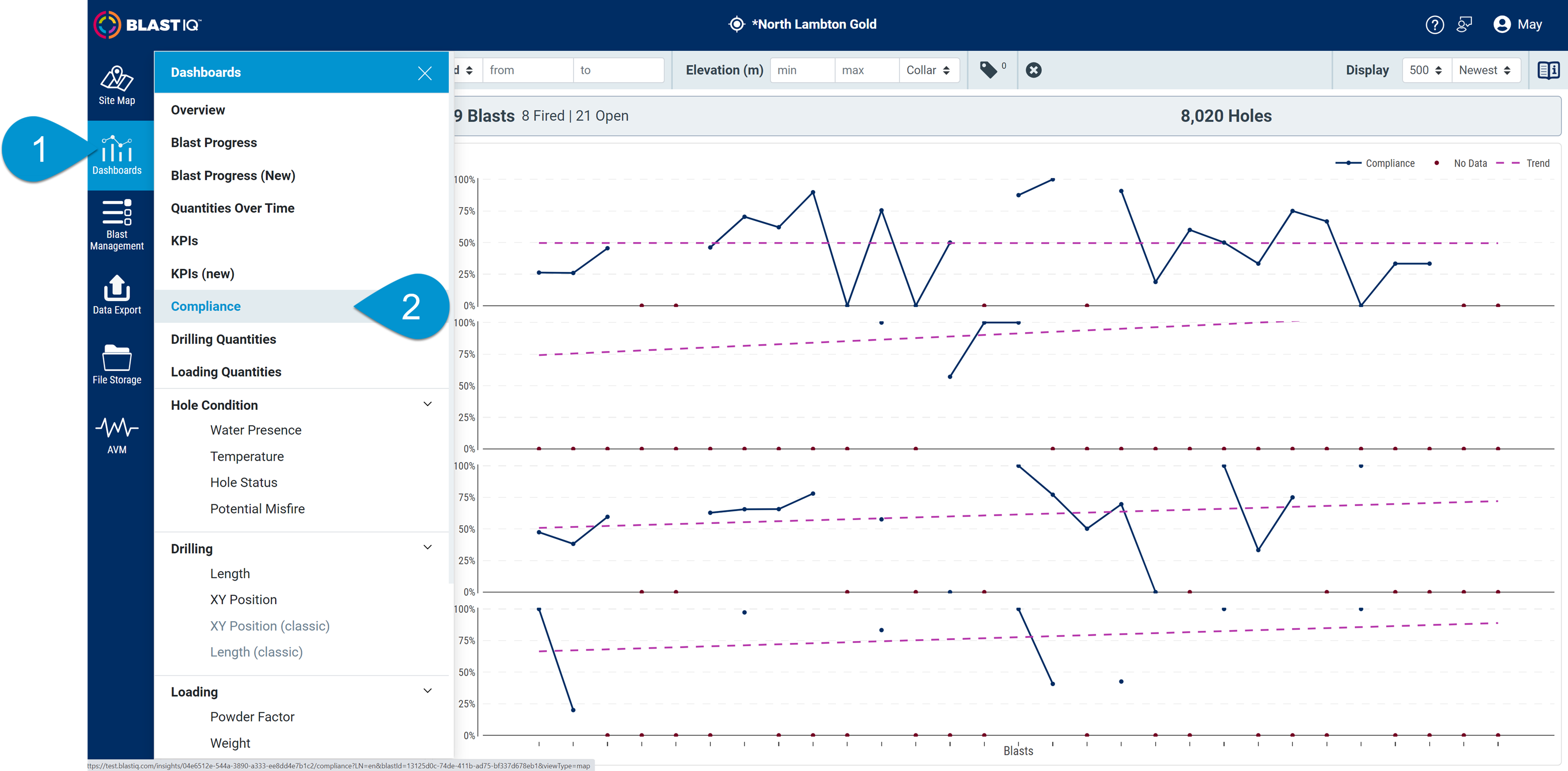Open the tag filter icon

tap(989, 70)
